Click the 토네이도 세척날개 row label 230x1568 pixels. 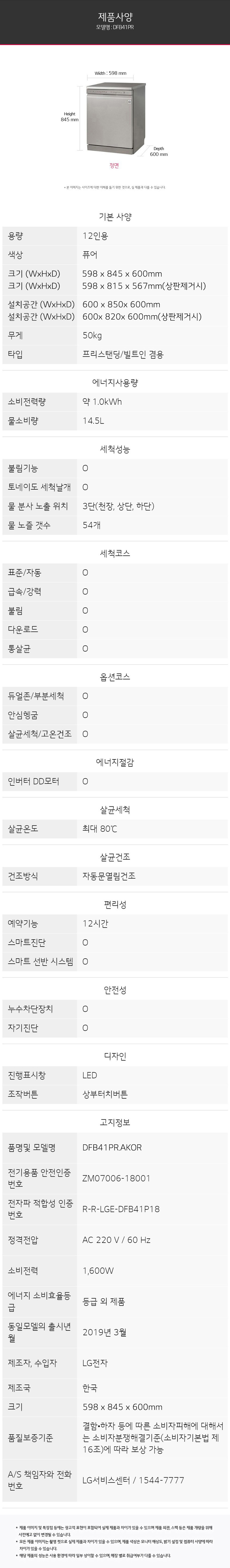tap(39, 487)
